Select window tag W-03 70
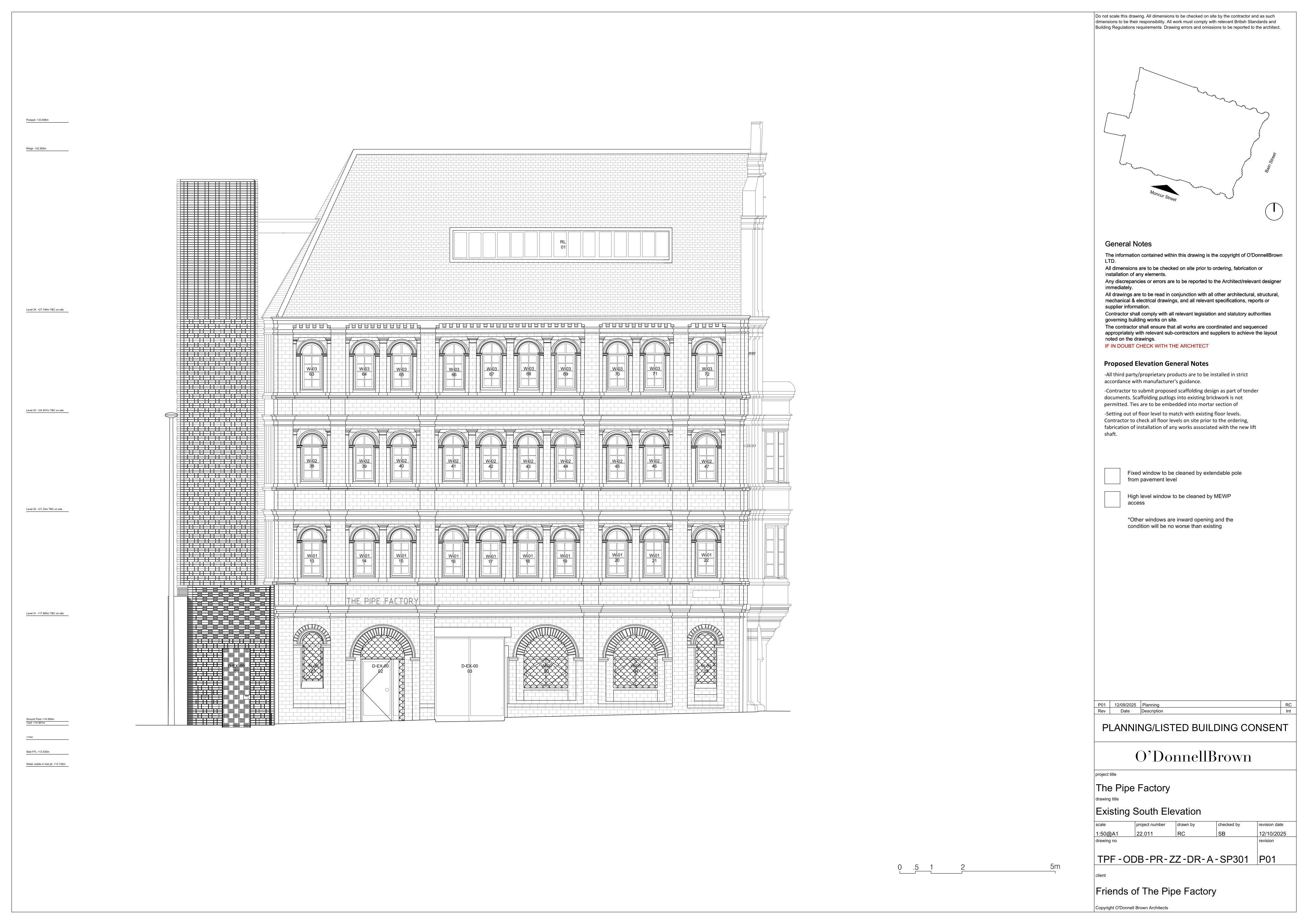Viewport: 1308px width, 924px height. click(x=618, y=371)
